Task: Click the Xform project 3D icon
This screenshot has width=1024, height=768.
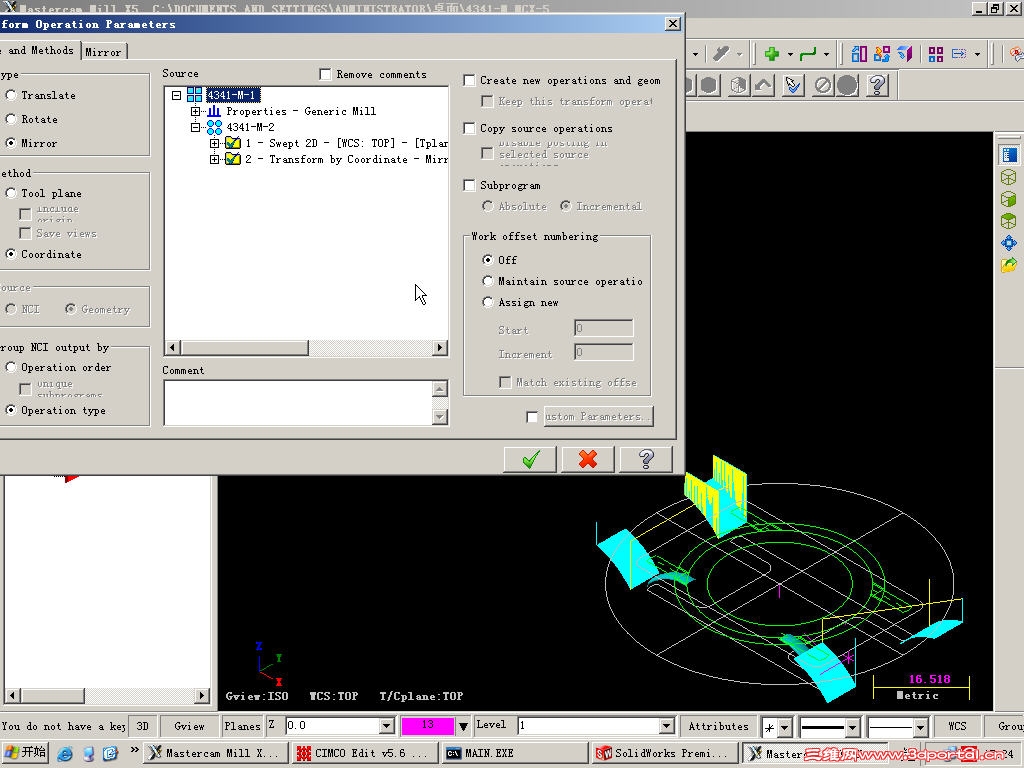Action: pyautogui.click(x=904, y=54)
